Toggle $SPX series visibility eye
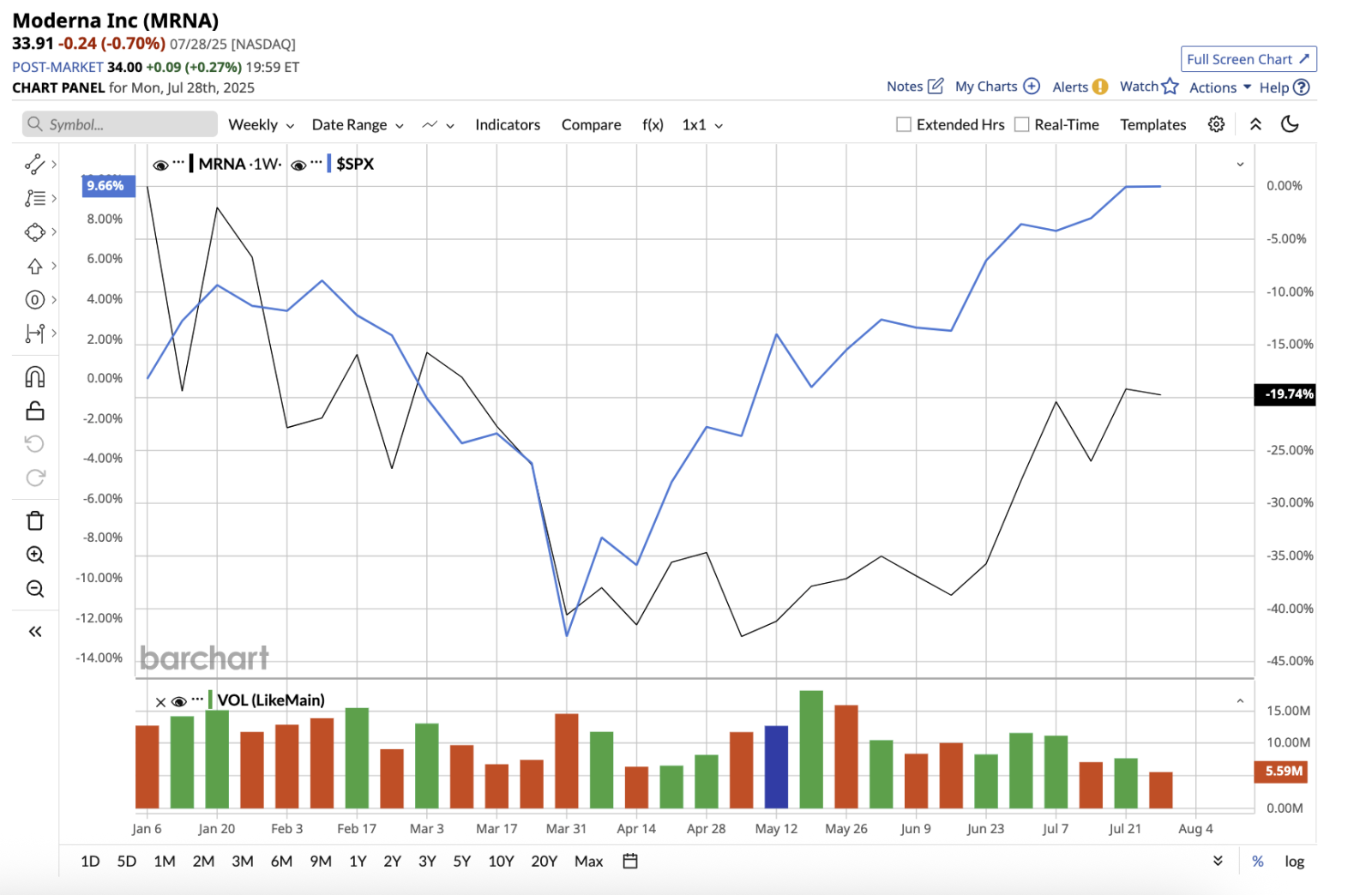 pos(298,165)
